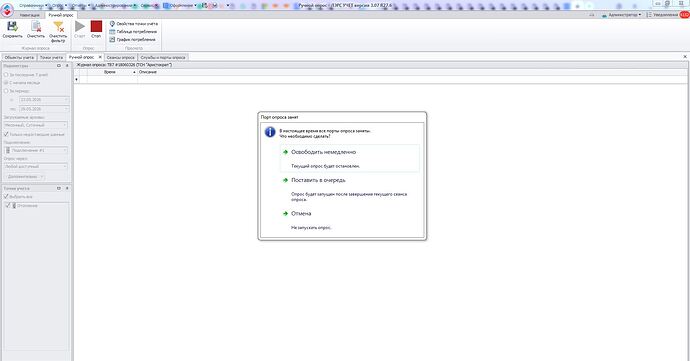Open the Опрос menu
Screen dimensions: 690x361
click(x=60, y=6)
